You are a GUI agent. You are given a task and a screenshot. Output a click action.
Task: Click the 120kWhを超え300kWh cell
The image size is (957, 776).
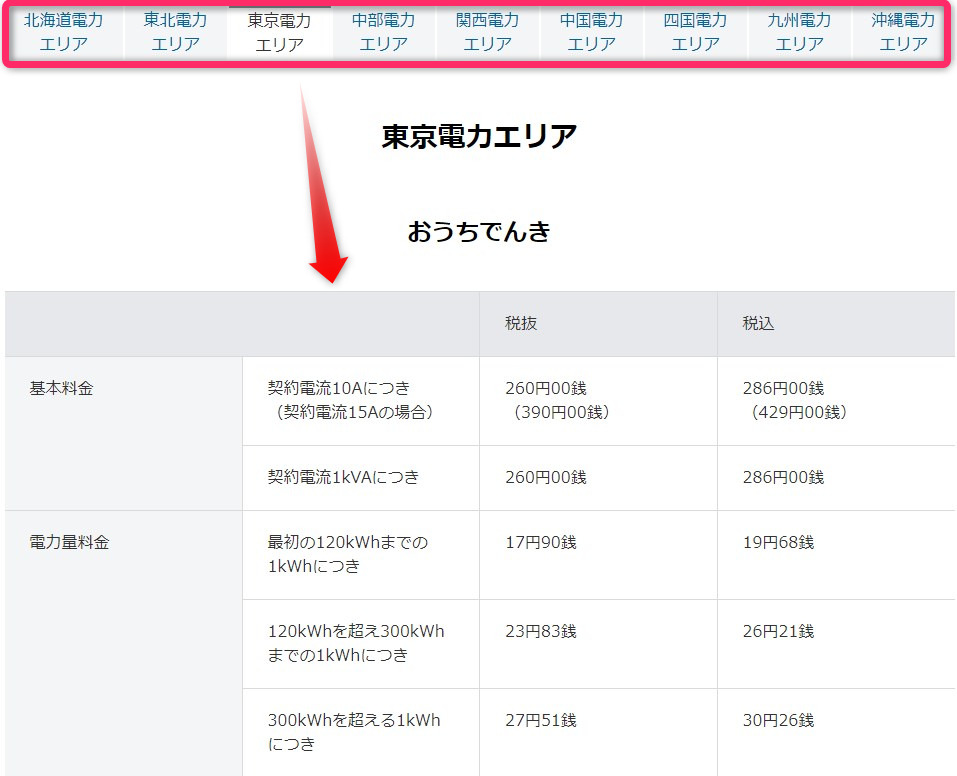[x=361, y=644]
